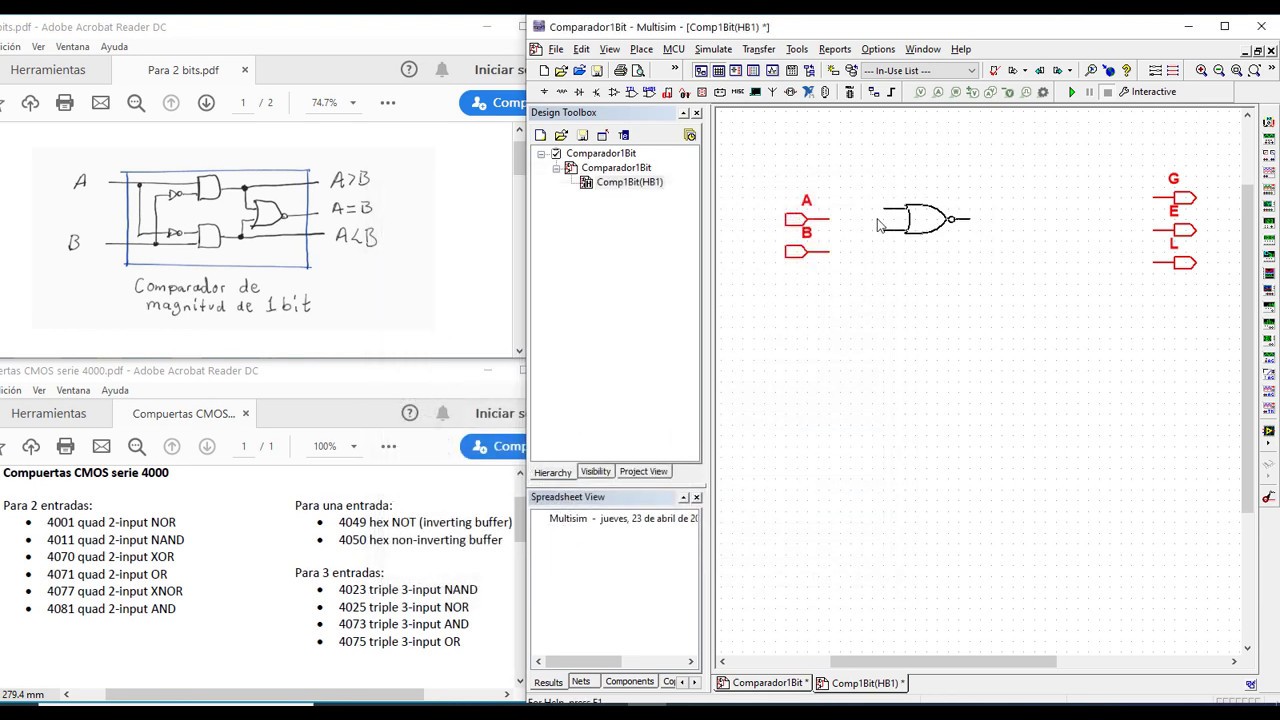The height and width of the screenshot is (720, 1280).
Task: Open more tools ellipsis in Compuertas CMOS PDF
Action: coord(389,446)
